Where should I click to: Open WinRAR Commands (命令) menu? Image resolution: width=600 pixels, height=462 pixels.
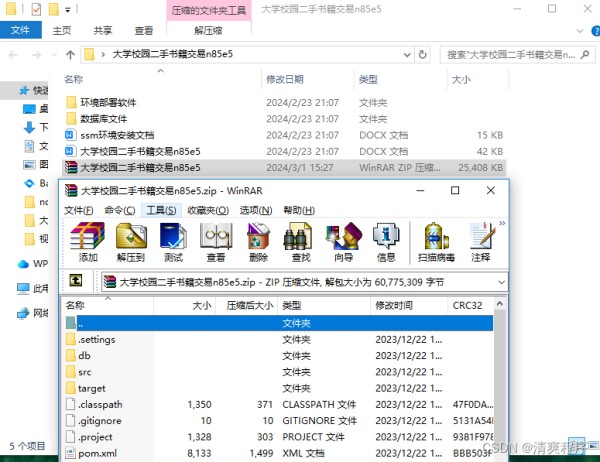[119, 210]
